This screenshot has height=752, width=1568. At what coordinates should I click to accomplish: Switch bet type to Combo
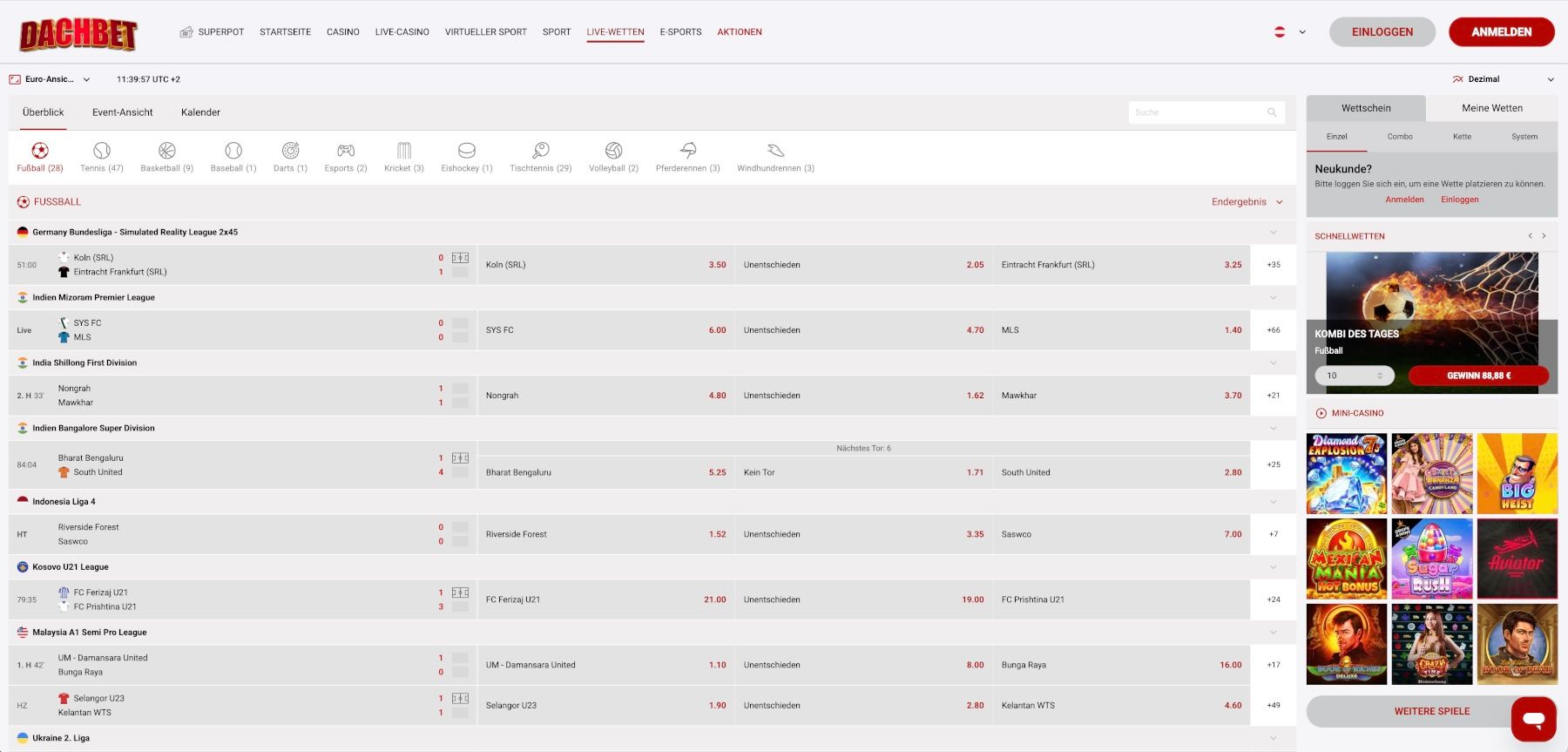(x=1400, y=137)
